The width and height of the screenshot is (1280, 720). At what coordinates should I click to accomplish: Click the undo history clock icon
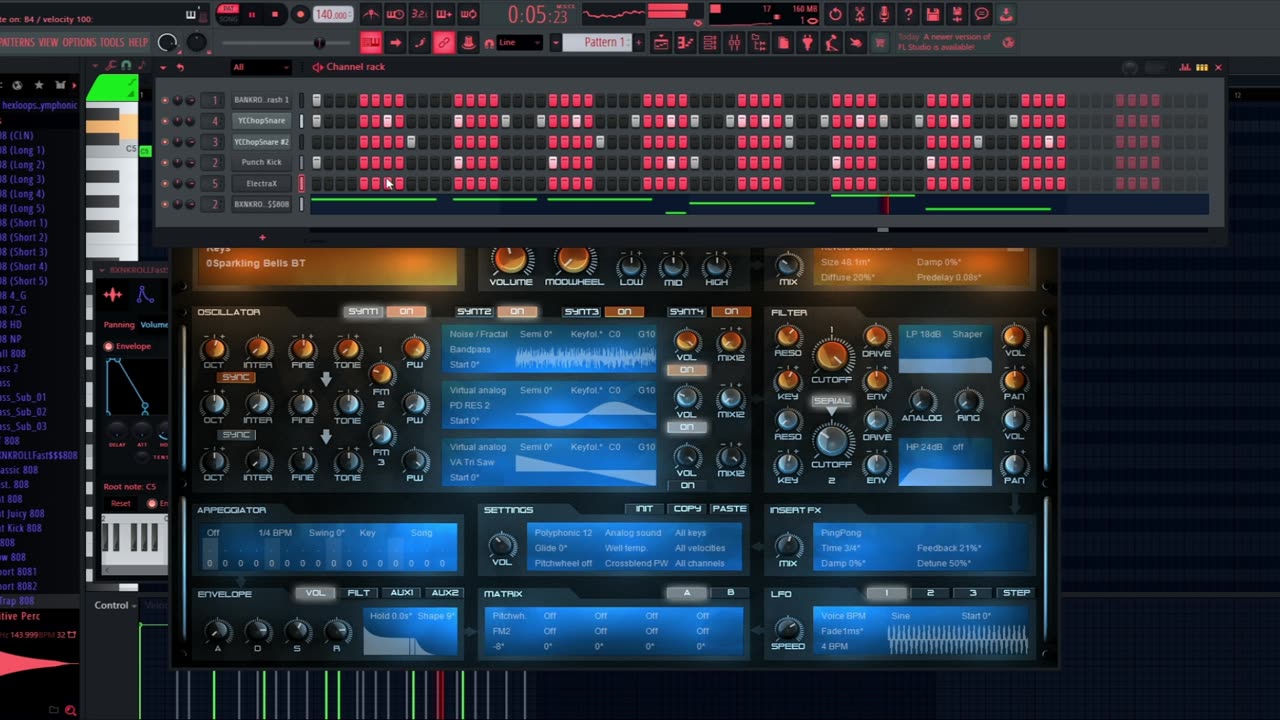(835, 14)
